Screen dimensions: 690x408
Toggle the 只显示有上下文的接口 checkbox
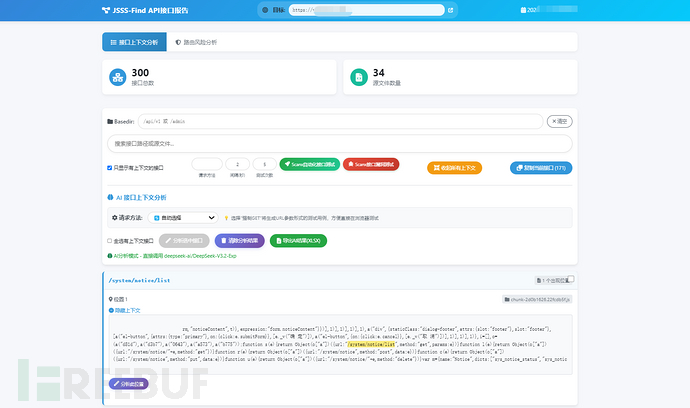(x=110, y=167)
